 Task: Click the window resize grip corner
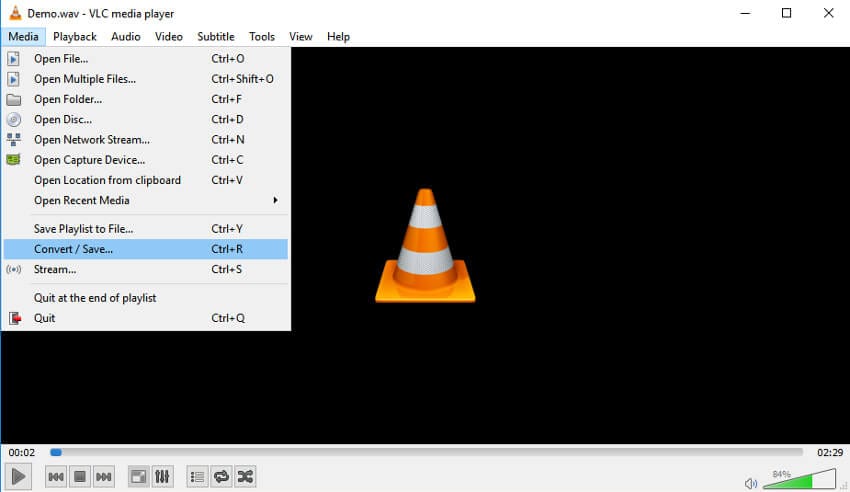(x=843, y=485)
